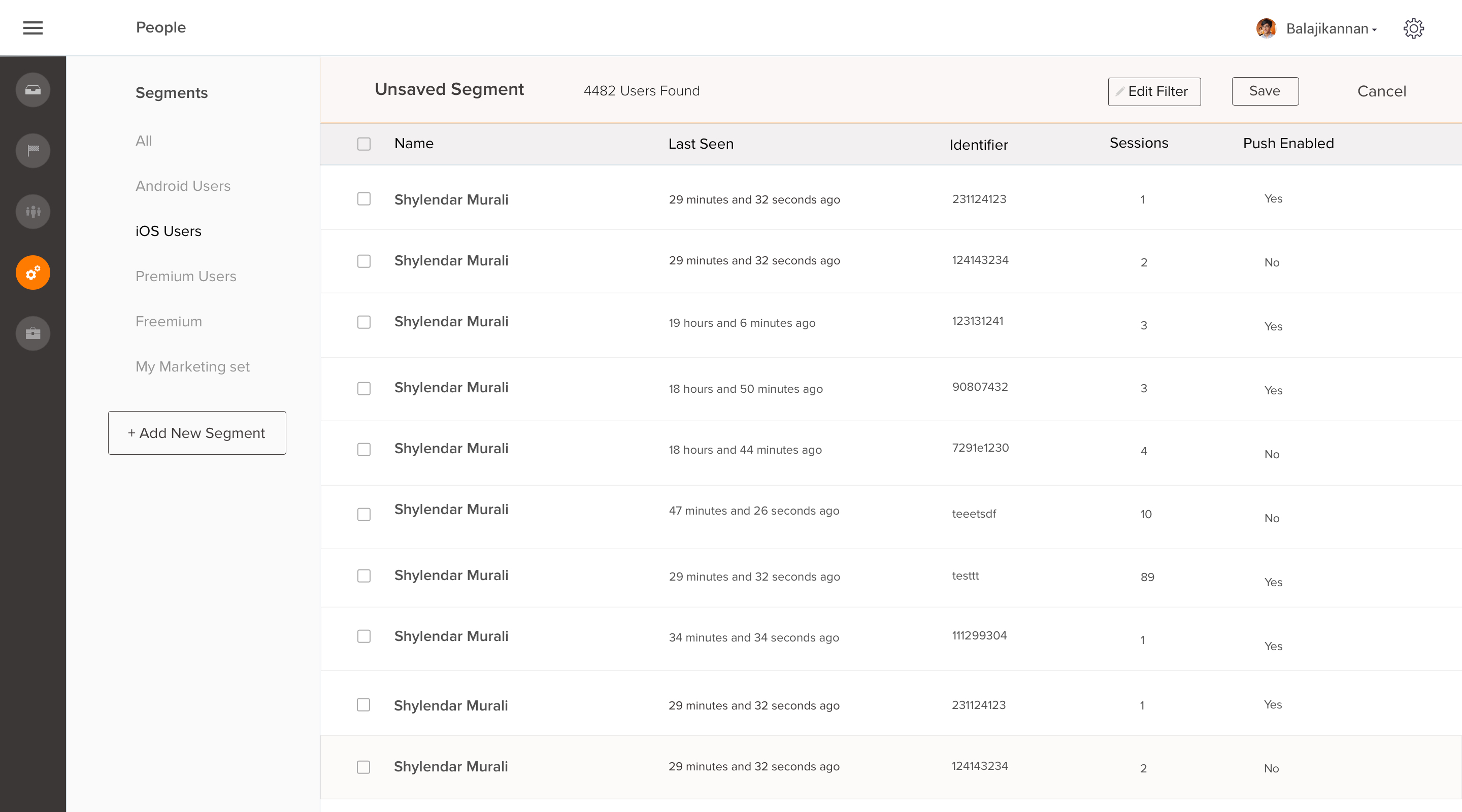1462x812 pixels.
Task: Select checkbox for the teeetsdf row
Action: (364, 515)
